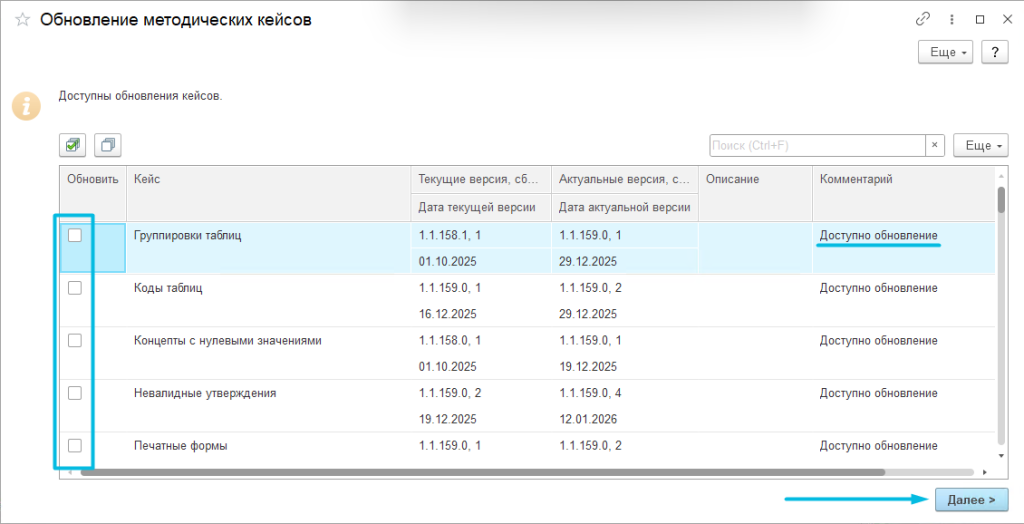The height and width of the screenshot is (524, 1024).
Task: Click the Обновить column header
Action: [93, 193]
